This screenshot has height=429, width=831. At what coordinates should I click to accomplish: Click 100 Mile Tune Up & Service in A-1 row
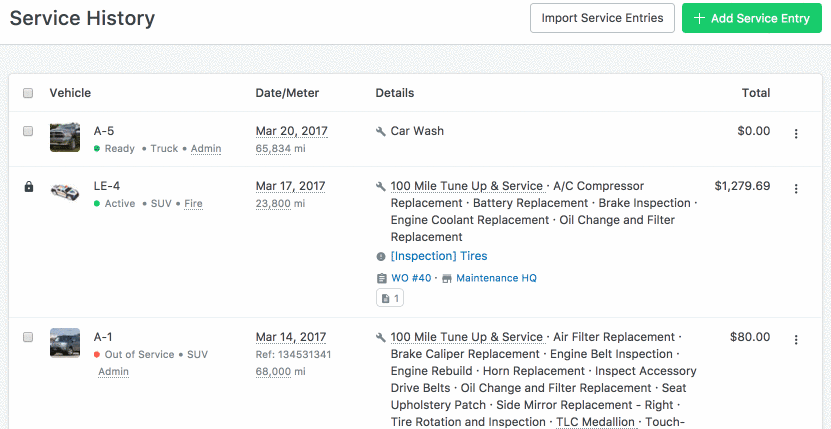(467, 337)
